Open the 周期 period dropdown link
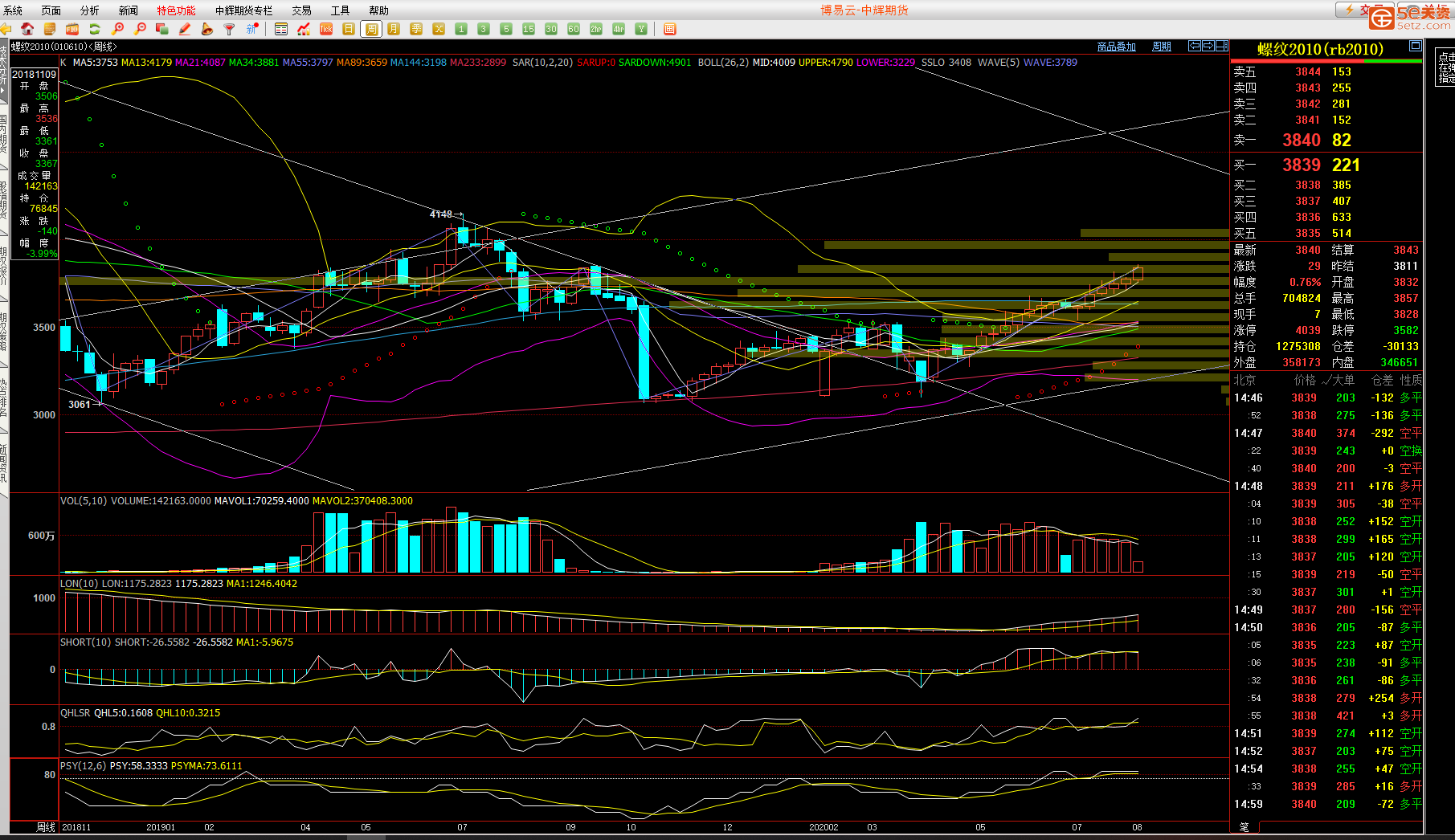The image size is (1455, 840). (x=1161, y=47)
